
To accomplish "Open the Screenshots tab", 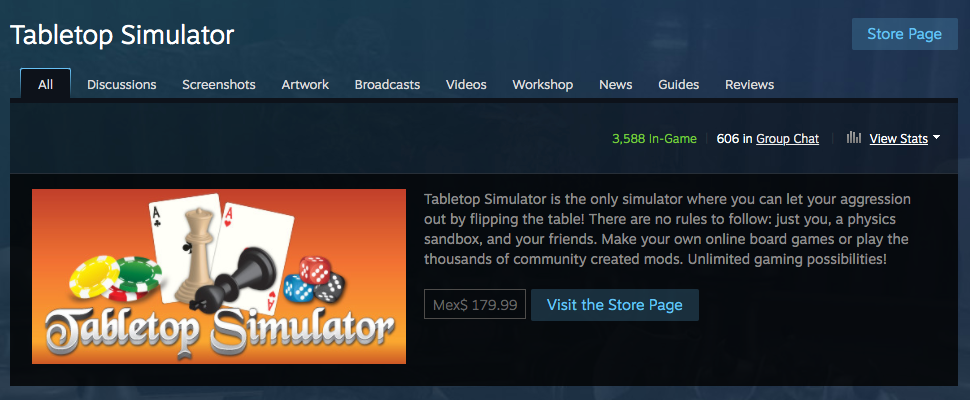I will click(218, 85).
